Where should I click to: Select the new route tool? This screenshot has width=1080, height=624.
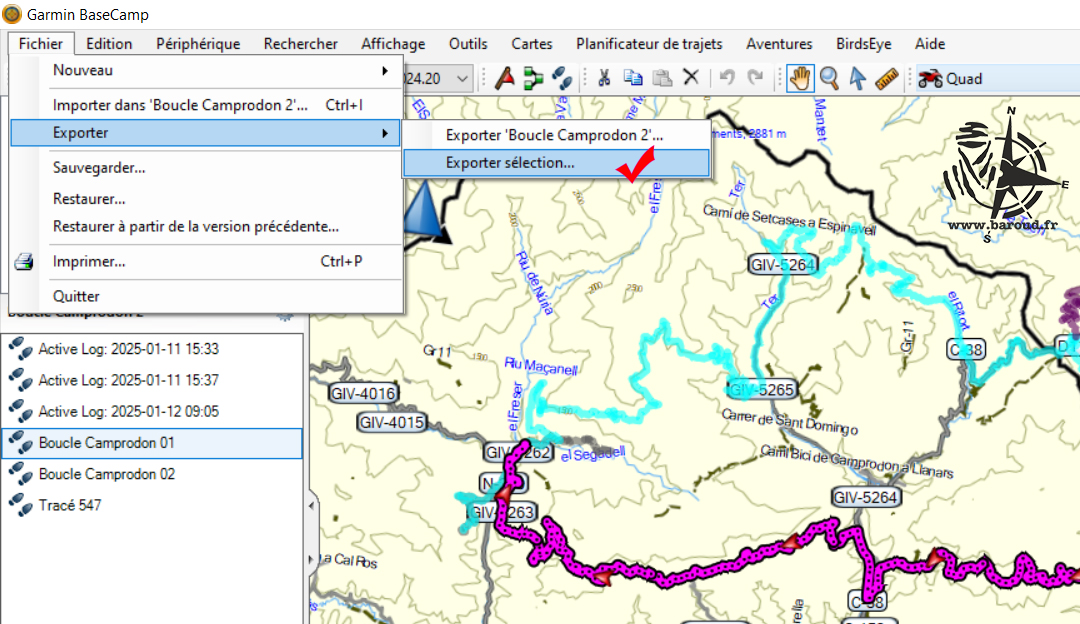[x=533, y=79]
